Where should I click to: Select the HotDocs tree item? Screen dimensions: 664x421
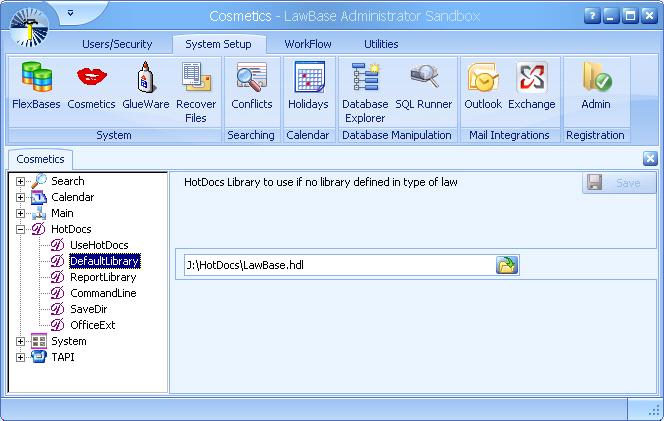click(71, 229)
